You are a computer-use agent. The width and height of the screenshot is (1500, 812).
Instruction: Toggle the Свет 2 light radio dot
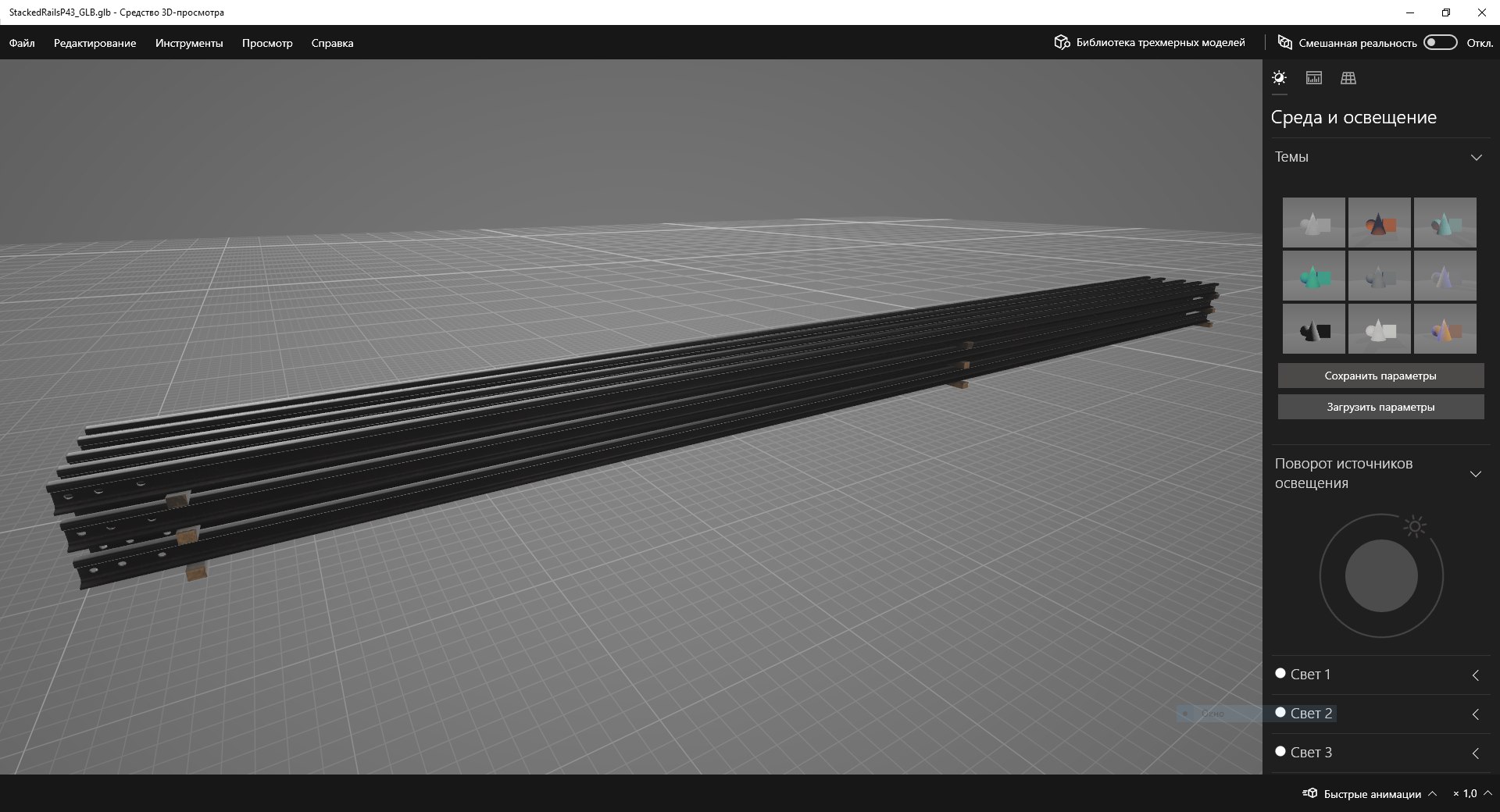(x=1280, y=712)
